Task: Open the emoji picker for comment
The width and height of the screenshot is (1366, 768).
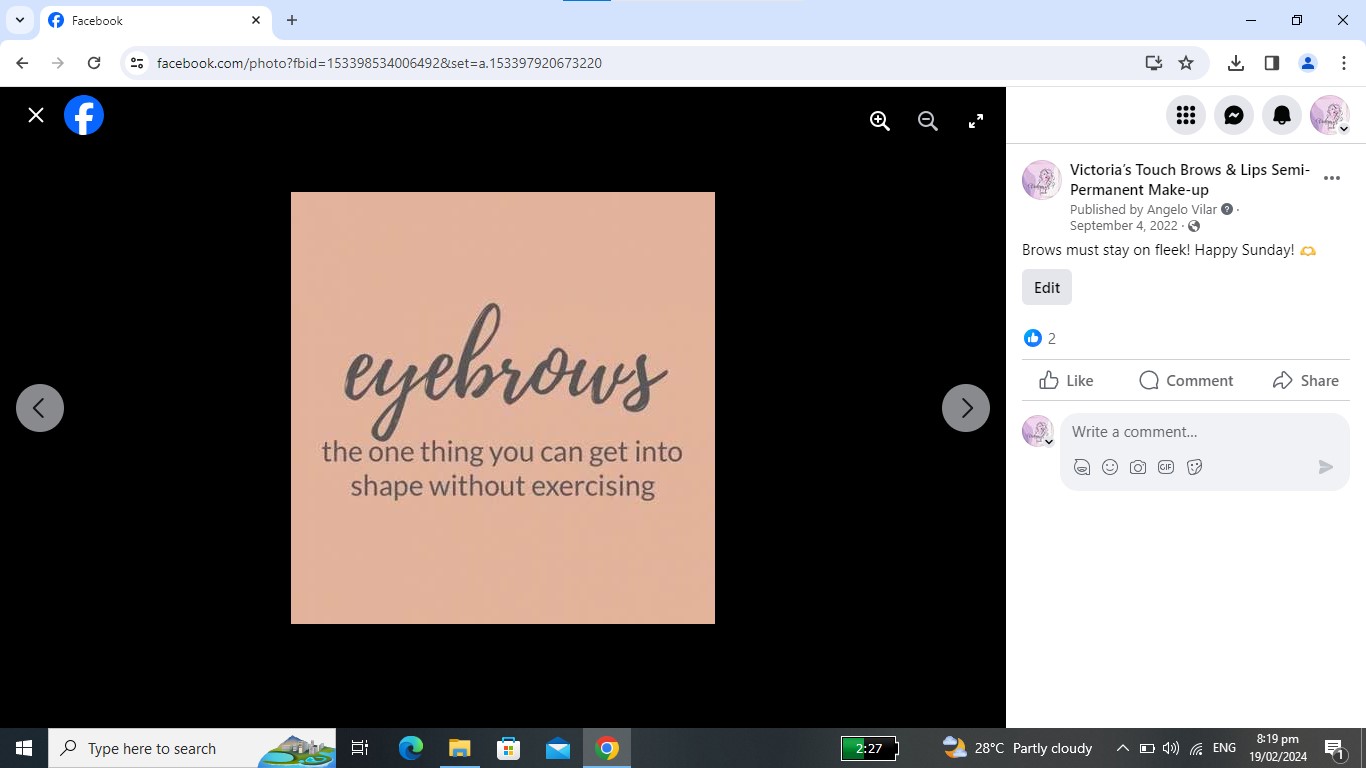Action: [x=1109, y=467]
